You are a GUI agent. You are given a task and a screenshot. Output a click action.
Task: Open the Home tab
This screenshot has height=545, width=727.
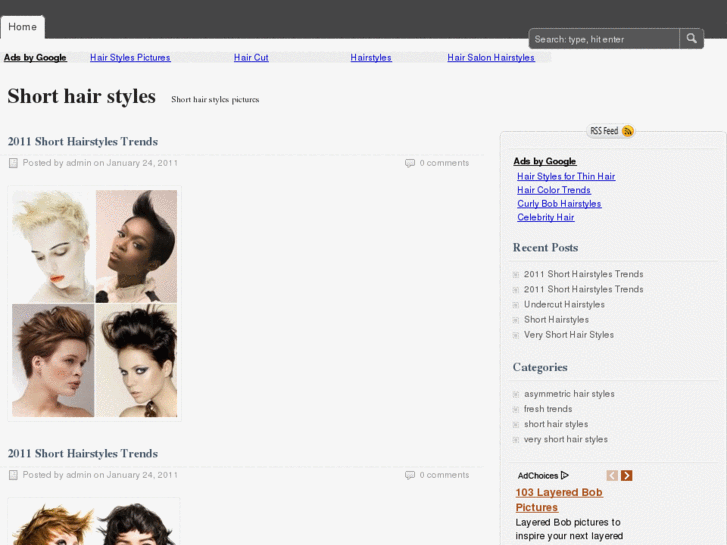coord(22,27)
